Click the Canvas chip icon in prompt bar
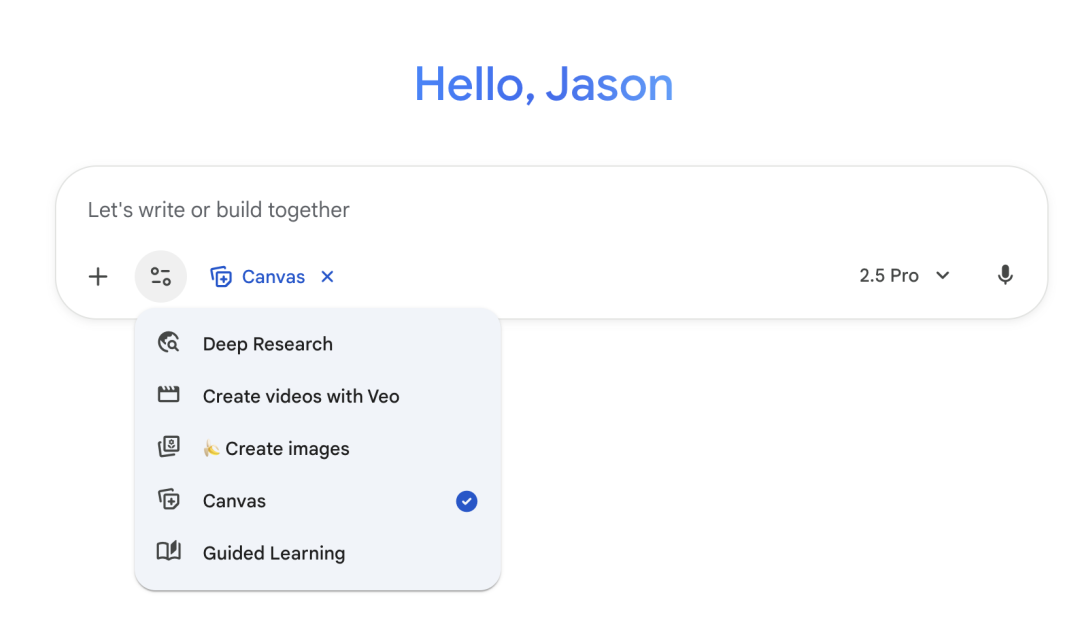The width and height of the screenshot is (1080, 621). point(221,277)
